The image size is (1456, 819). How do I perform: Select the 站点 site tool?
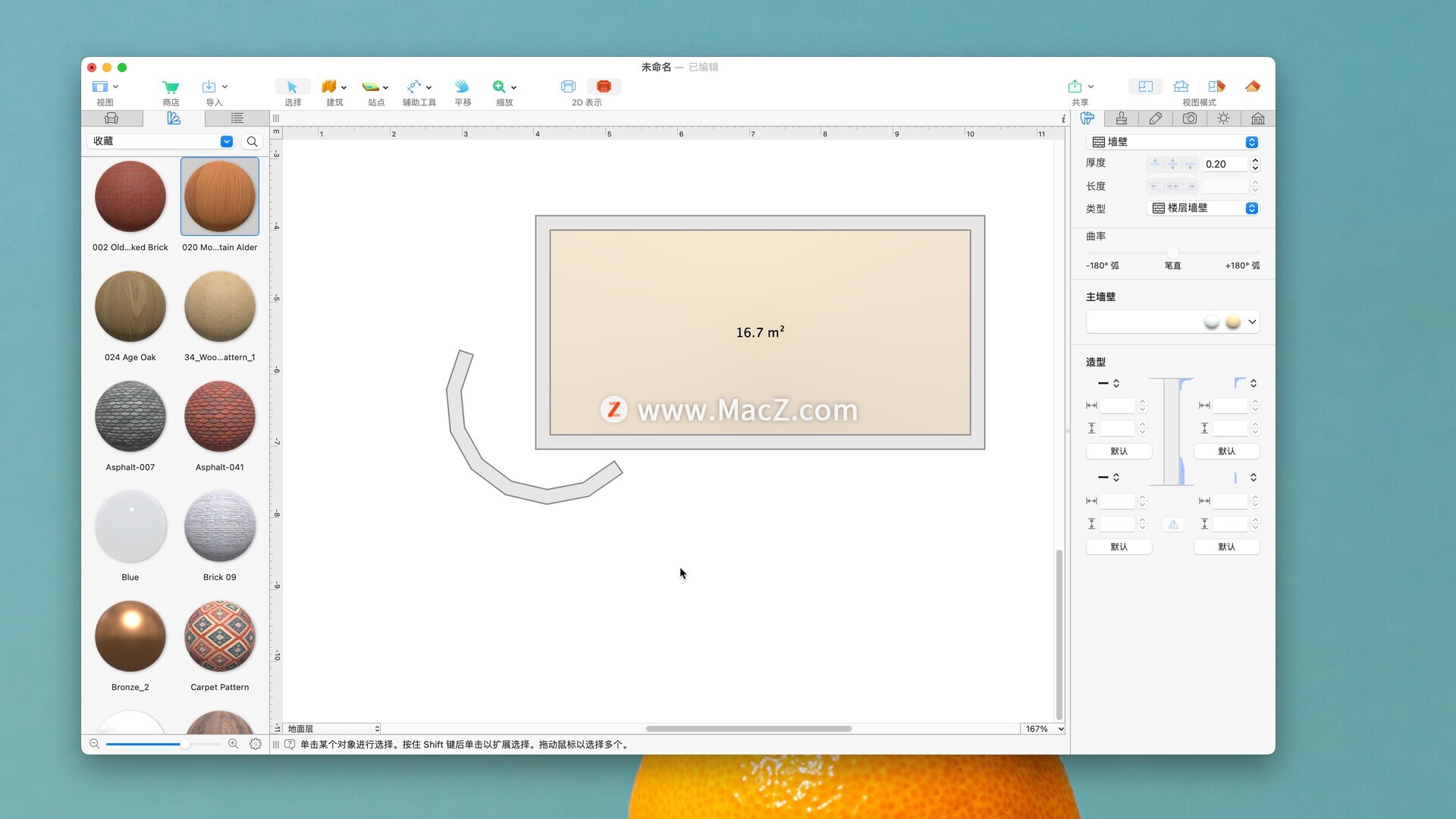(371, 86)
